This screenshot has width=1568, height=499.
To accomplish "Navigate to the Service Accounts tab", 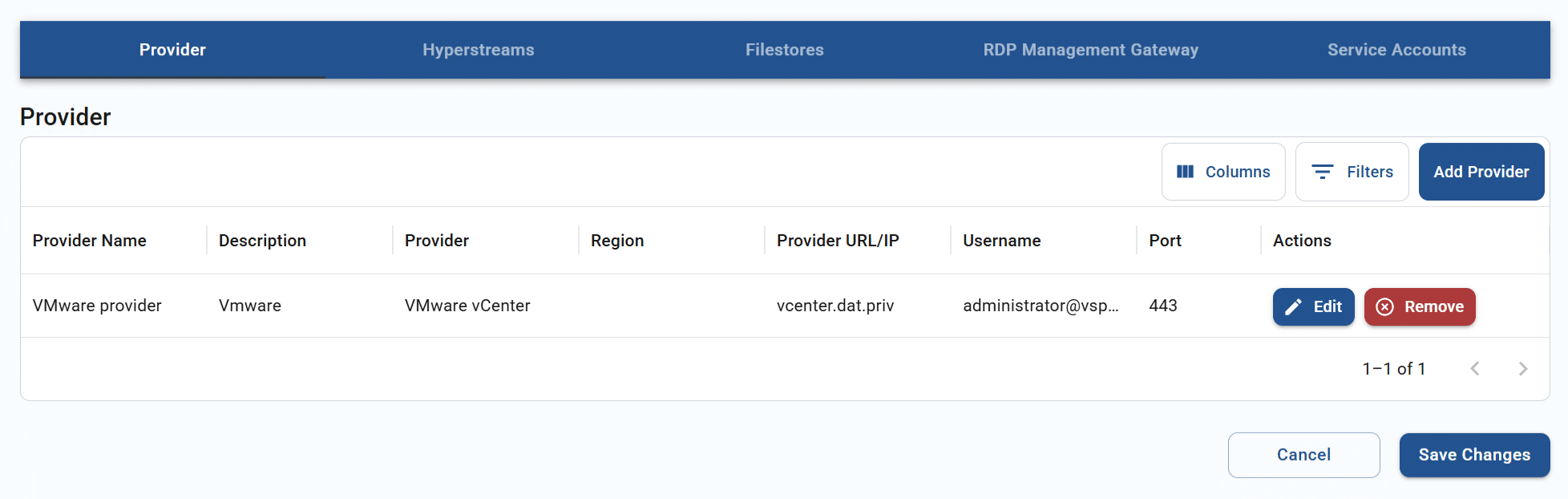I will (x=1396, y=50).
